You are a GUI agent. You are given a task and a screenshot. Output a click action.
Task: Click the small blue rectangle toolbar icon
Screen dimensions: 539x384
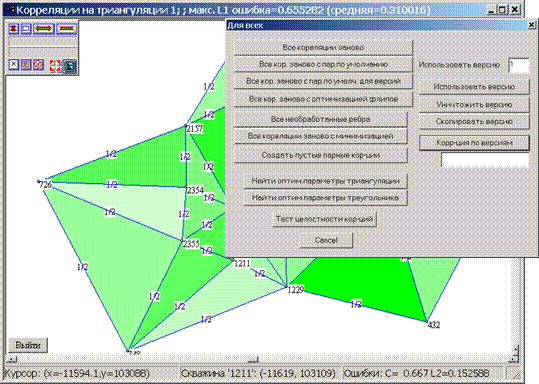[26, 29]
